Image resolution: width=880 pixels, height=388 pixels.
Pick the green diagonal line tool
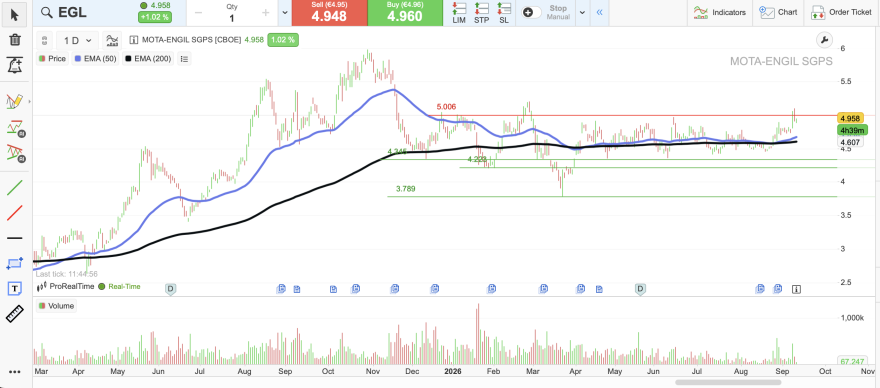(15, 187)
